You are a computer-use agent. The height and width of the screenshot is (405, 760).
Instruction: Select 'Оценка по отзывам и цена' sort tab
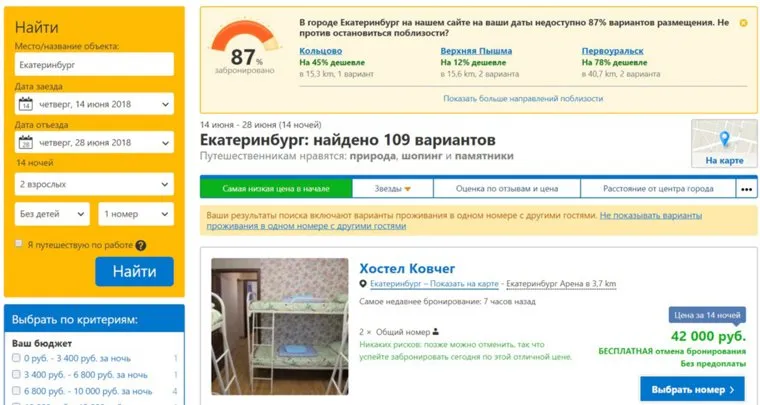(x=507, y=189)
